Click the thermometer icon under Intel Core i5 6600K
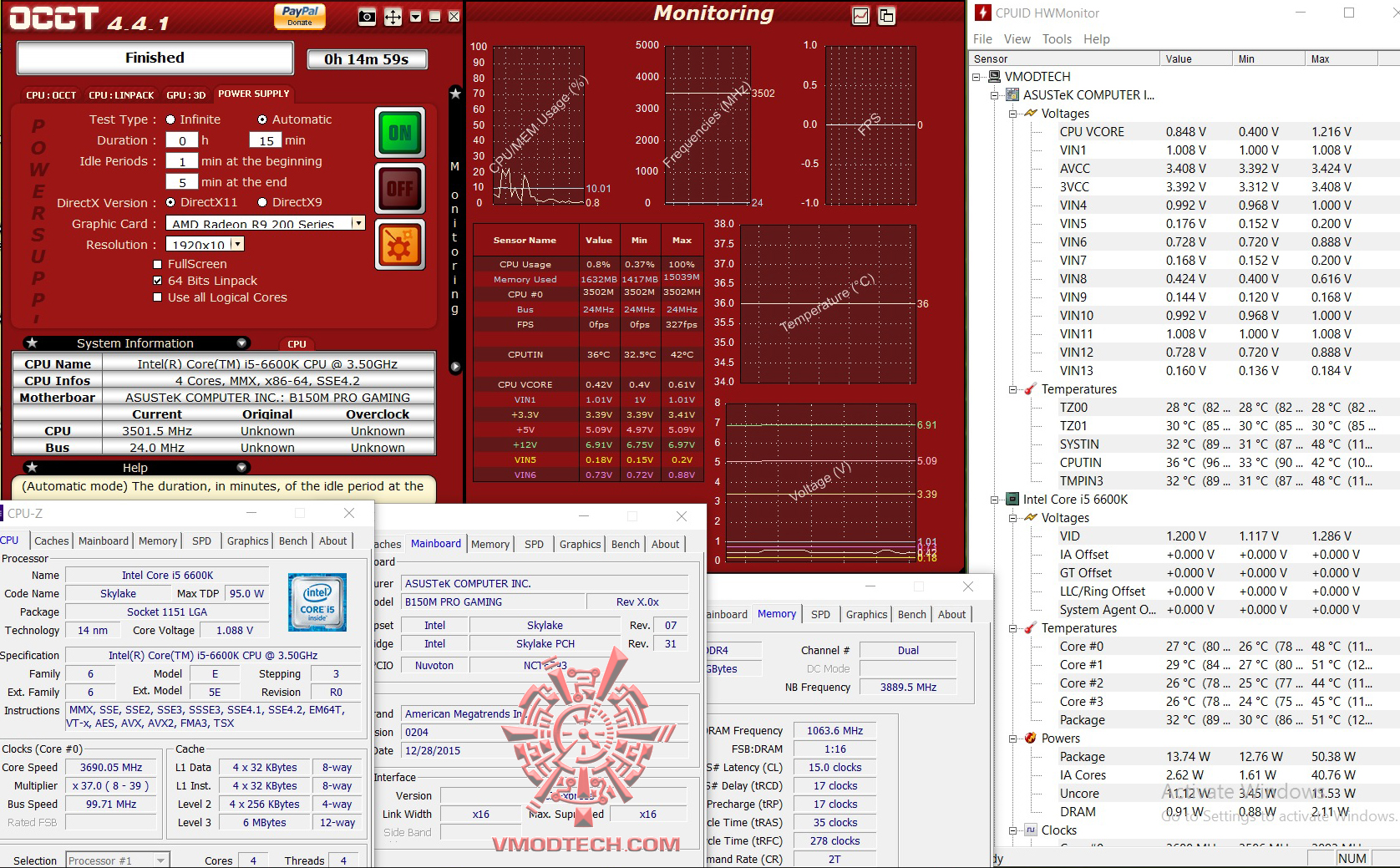This screenshot has width=1400, height=868. click(x=1031, y=627)
